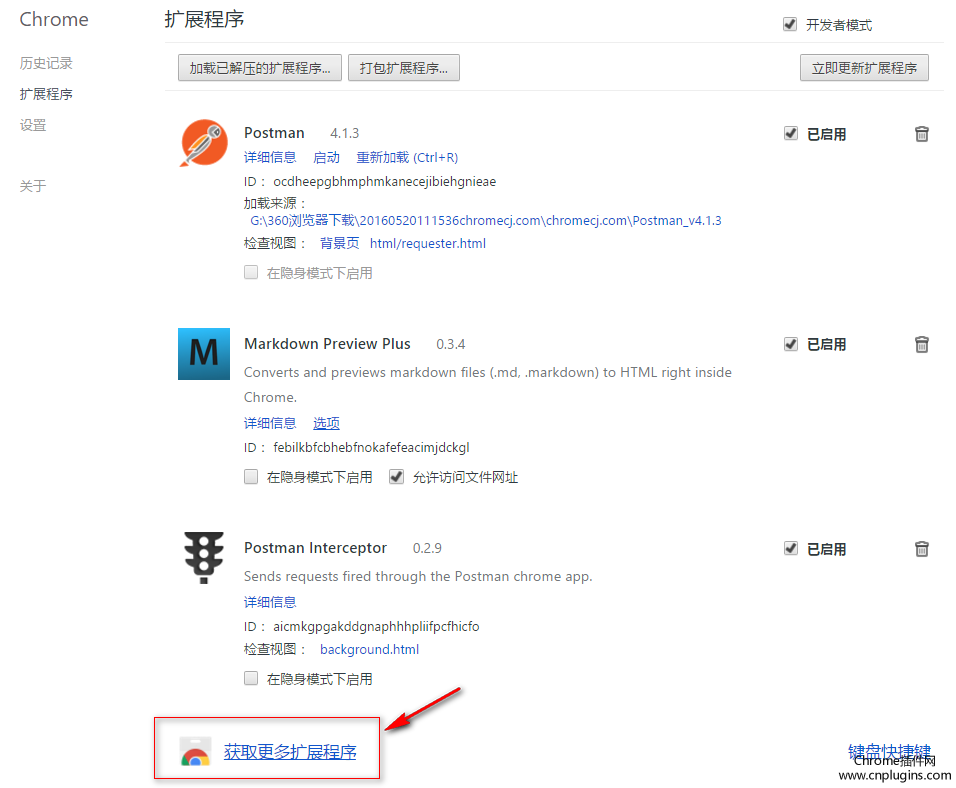Screen dimensions: 956x788
Task: Click the Postman Interceptor name
Action: pyautogui.click(x=315, y=548)
